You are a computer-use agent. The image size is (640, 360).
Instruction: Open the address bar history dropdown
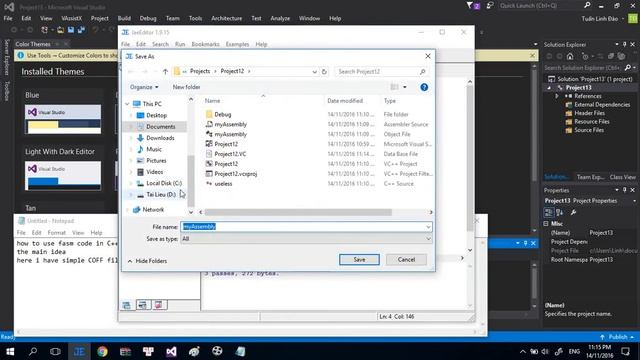tap(315, 71)
